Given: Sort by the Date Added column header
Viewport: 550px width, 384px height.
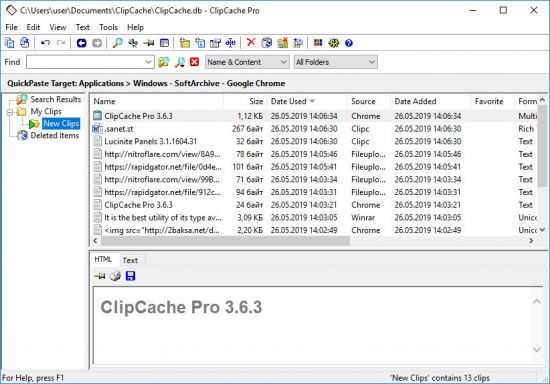Looking at the screenshot, I should pyautogui.click(x=430, y=101).
